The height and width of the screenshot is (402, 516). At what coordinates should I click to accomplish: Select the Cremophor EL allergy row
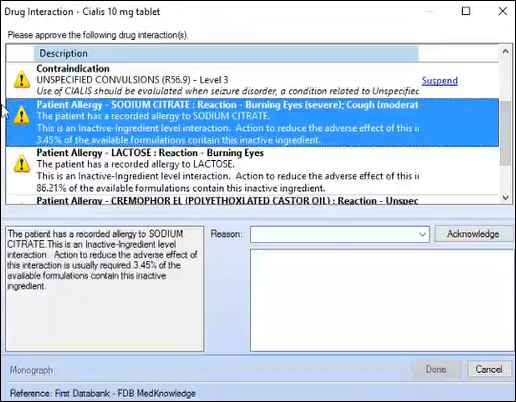point(252,200)
